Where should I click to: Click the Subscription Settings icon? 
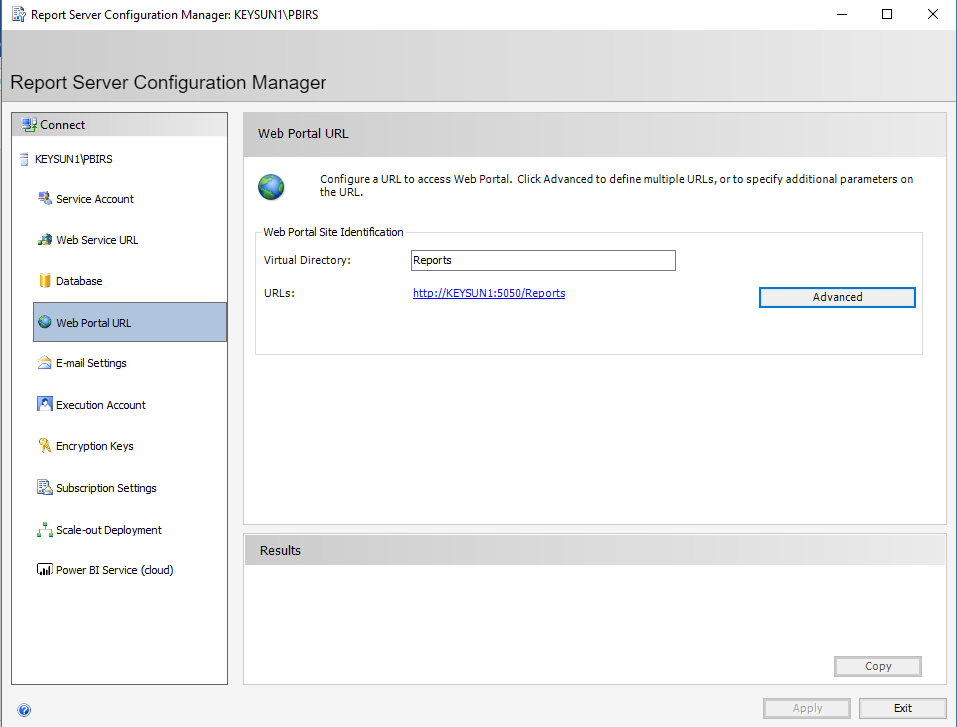point(44,488)
